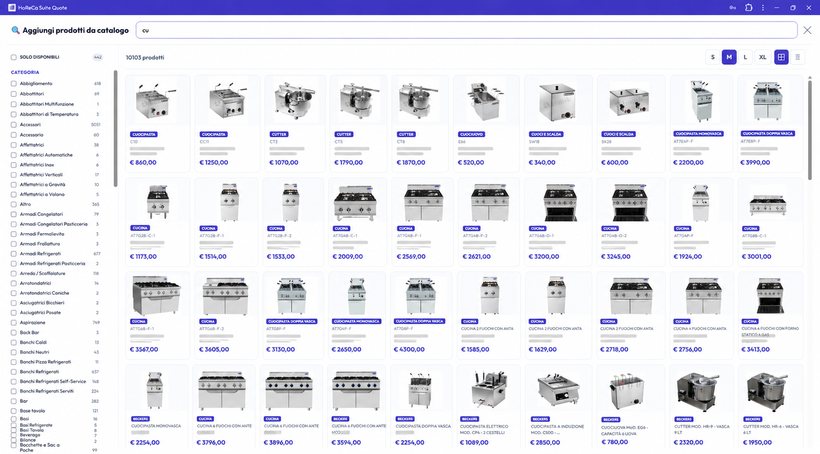This screenshot has width=820, height=454.
Task: Select the cutter priced € 1070,00
Action: click(295, 123)
